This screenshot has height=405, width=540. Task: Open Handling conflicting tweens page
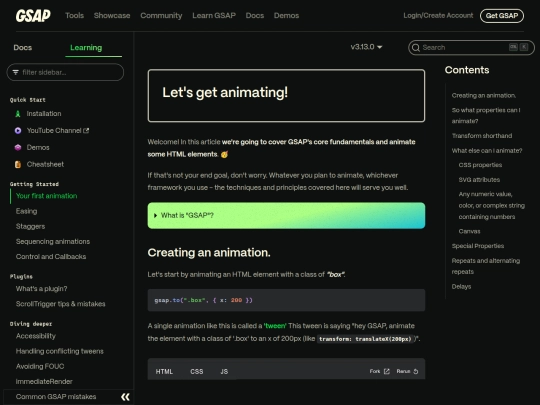(60, 351)
